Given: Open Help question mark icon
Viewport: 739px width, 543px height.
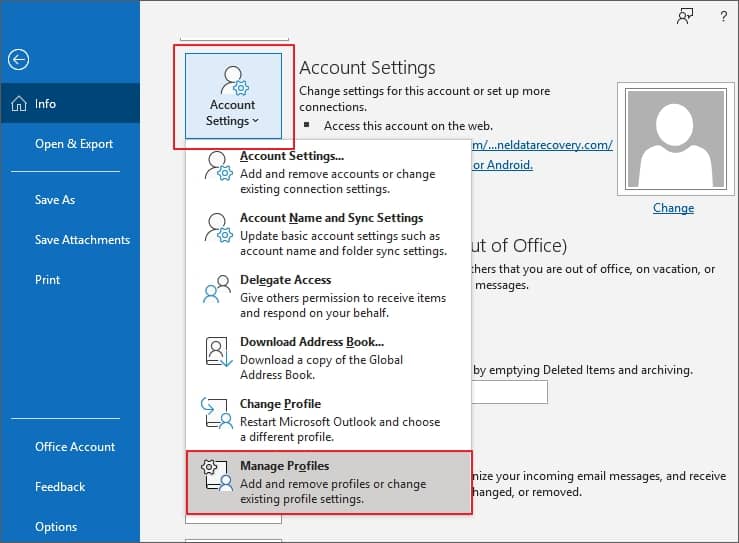Looking at the screenshot, I should coord(723,17).
